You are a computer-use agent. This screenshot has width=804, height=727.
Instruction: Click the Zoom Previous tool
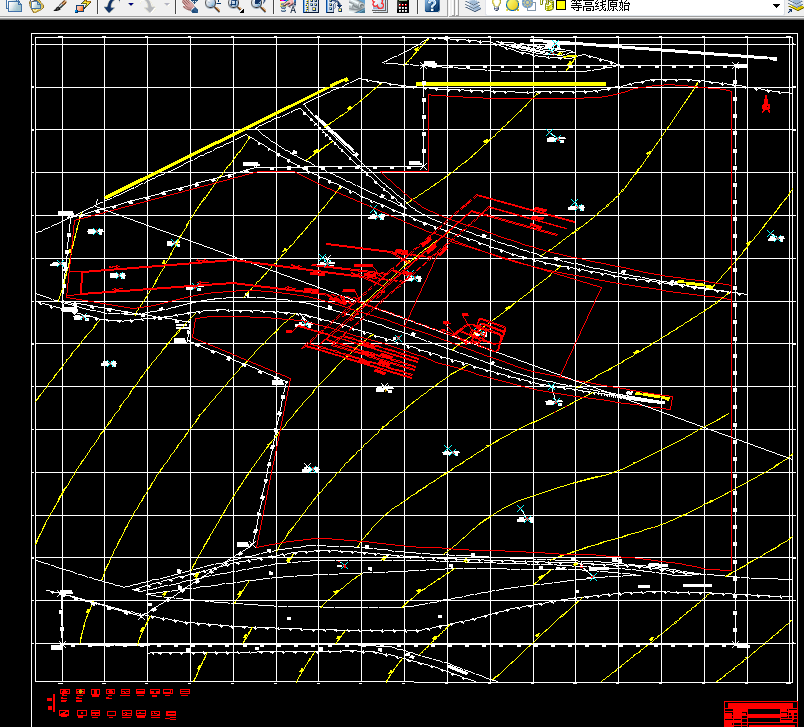pos(259,6)
